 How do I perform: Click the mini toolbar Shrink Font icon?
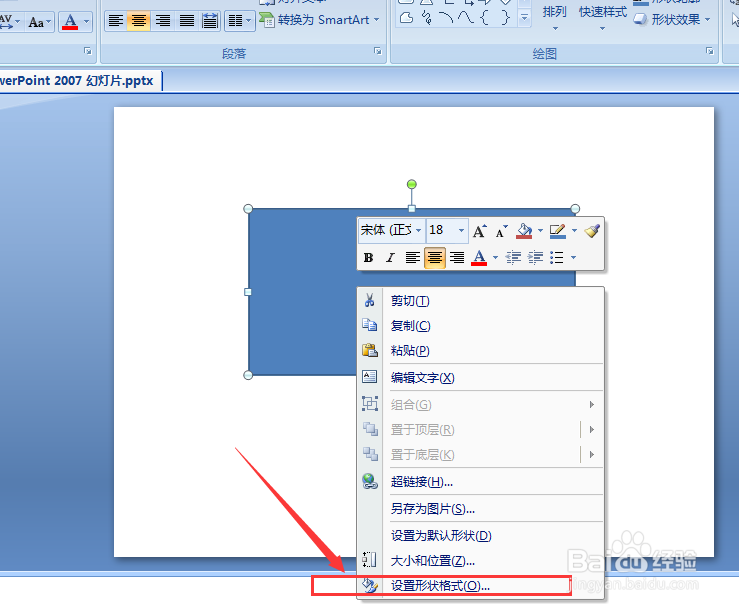pyautogui.click(x=501, y=231)
